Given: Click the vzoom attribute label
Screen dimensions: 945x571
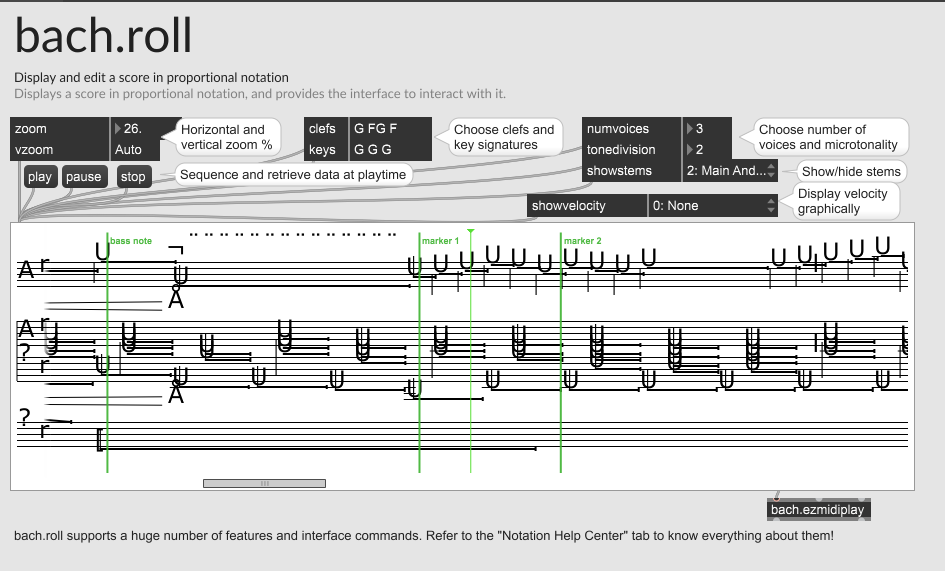Looking at the screenshot, I should [x=34, y=150].
